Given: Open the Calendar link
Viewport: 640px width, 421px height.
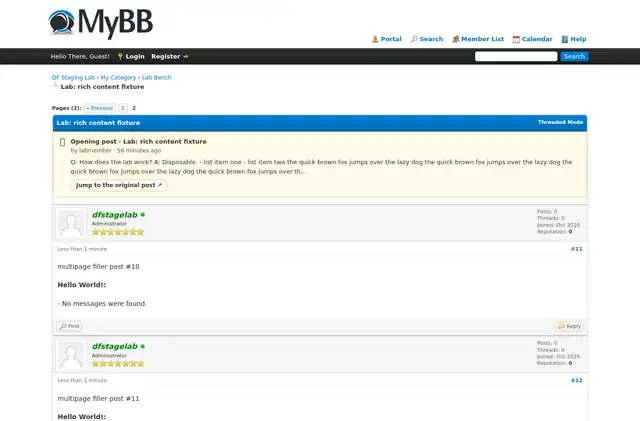Looking at the screenshot, I should (x=537, y=39).
